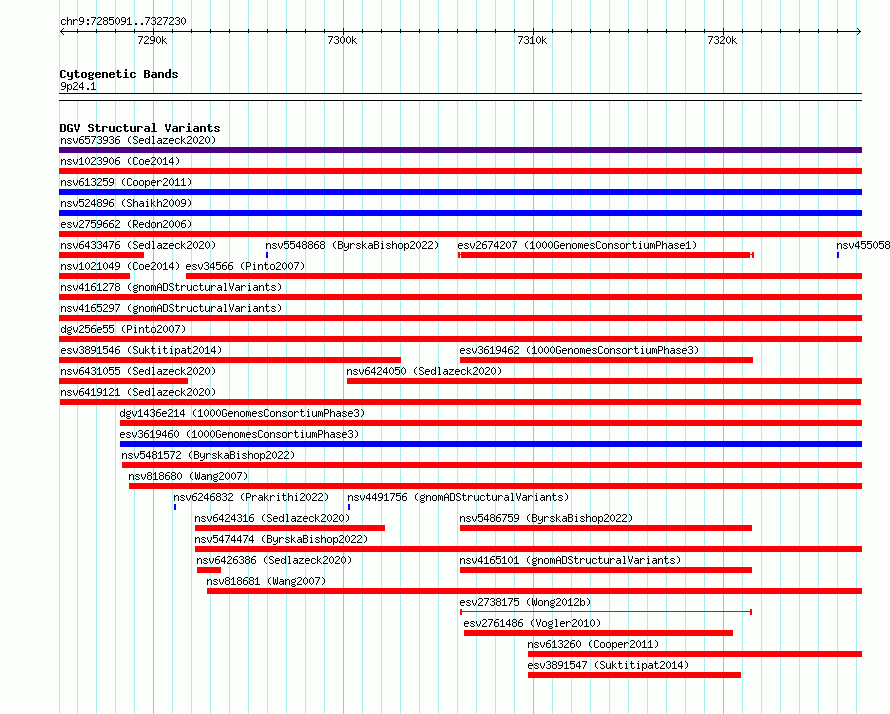Select the red bar under esv2674207

pos(606,255)
